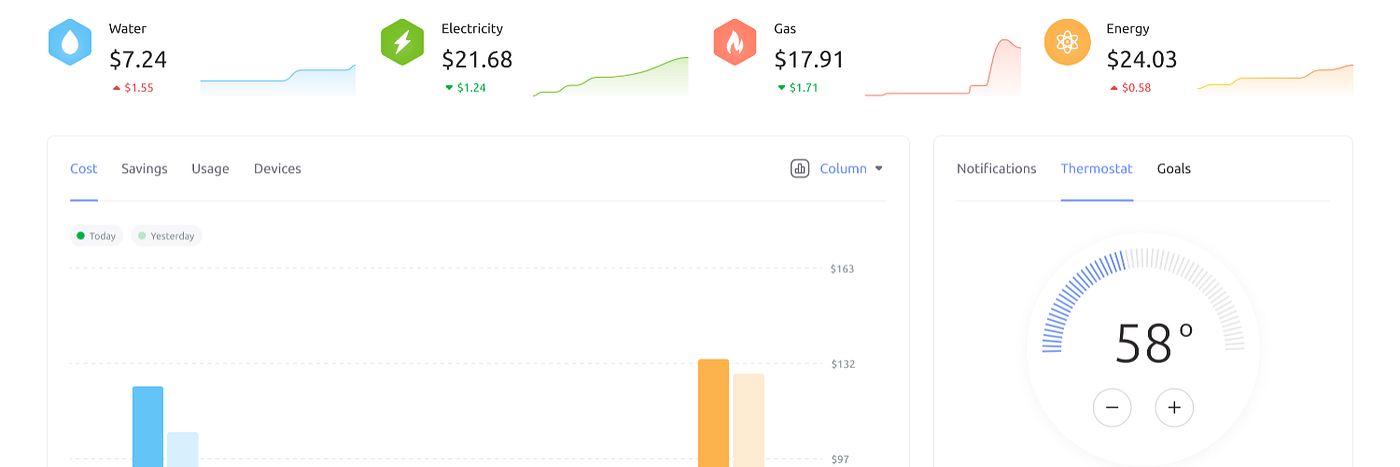Viewport: 1400px width, 467px height.
Task: Decrease thermostat with the minus button
Action: [x=1112, y=407]
